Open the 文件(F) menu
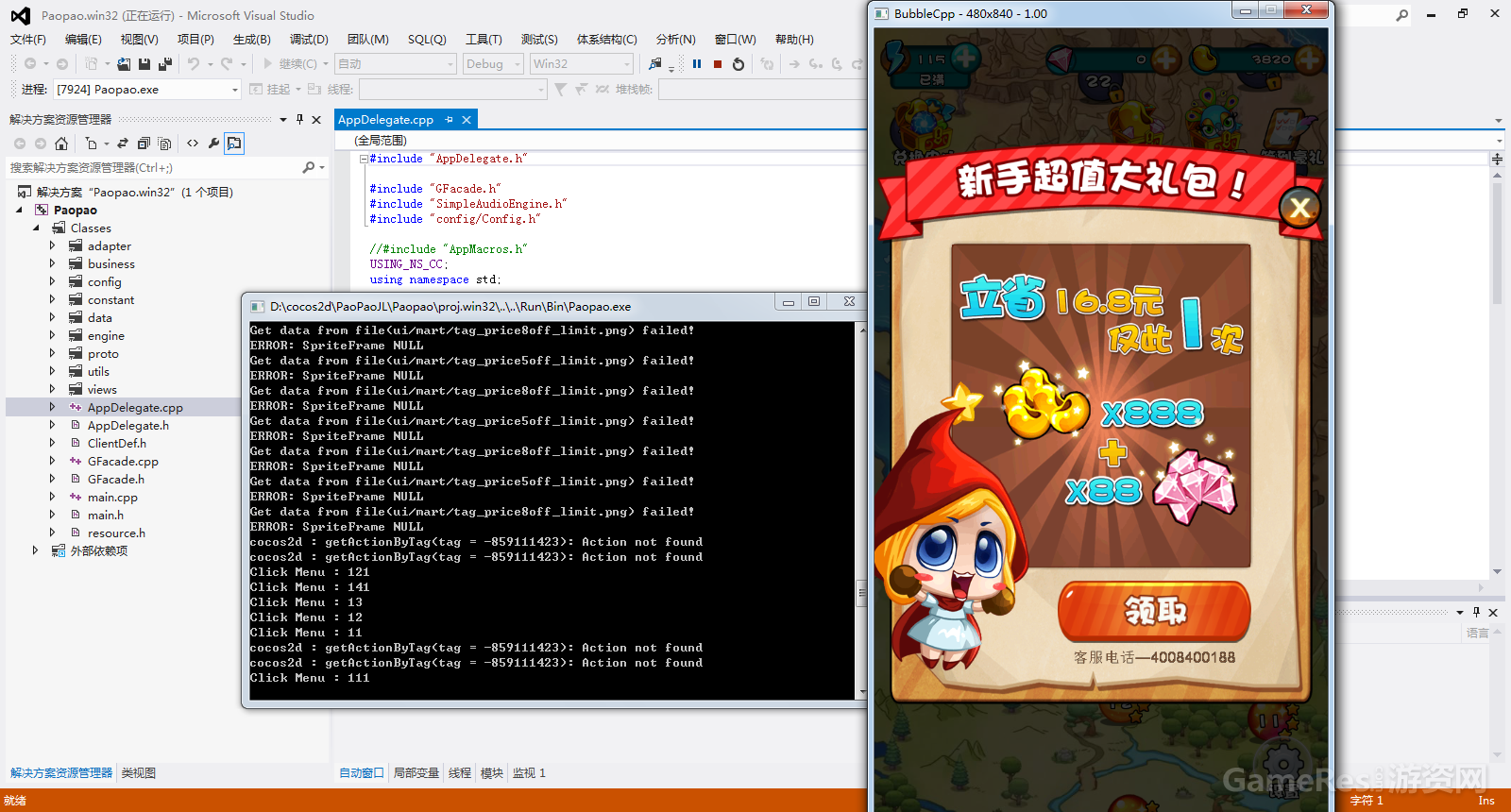Image resolution: width=1511 pixels, height=812 pixels. [27, 40]
